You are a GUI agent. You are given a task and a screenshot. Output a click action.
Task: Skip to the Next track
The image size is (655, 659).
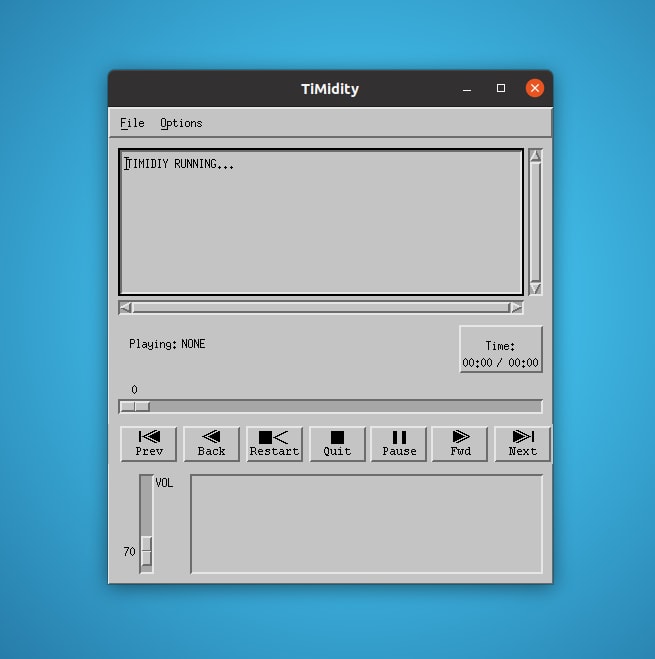tap(523, 444)
